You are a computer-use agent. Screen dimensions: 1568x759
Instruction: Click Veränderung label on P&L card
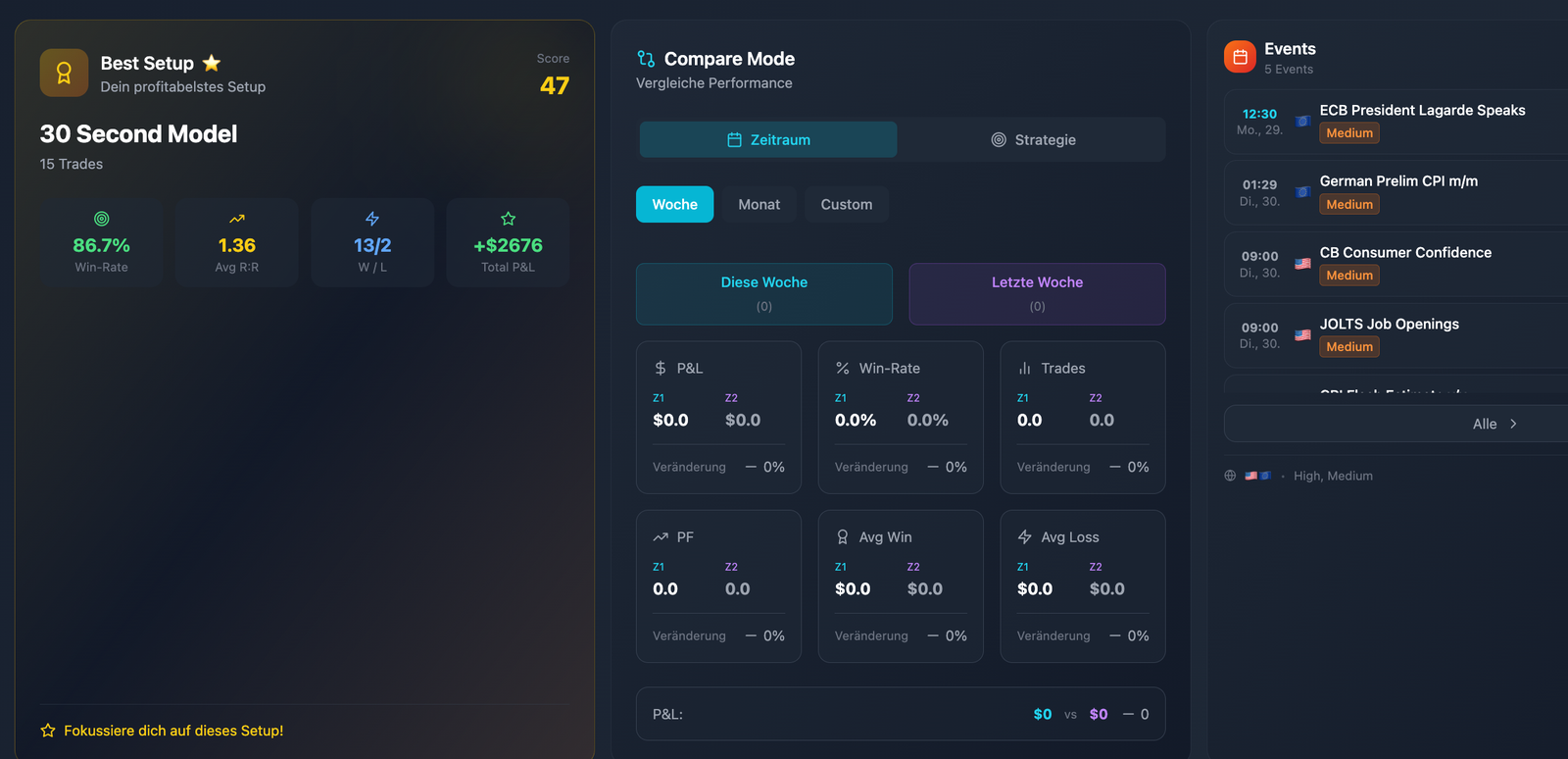[x=689, y=467]
